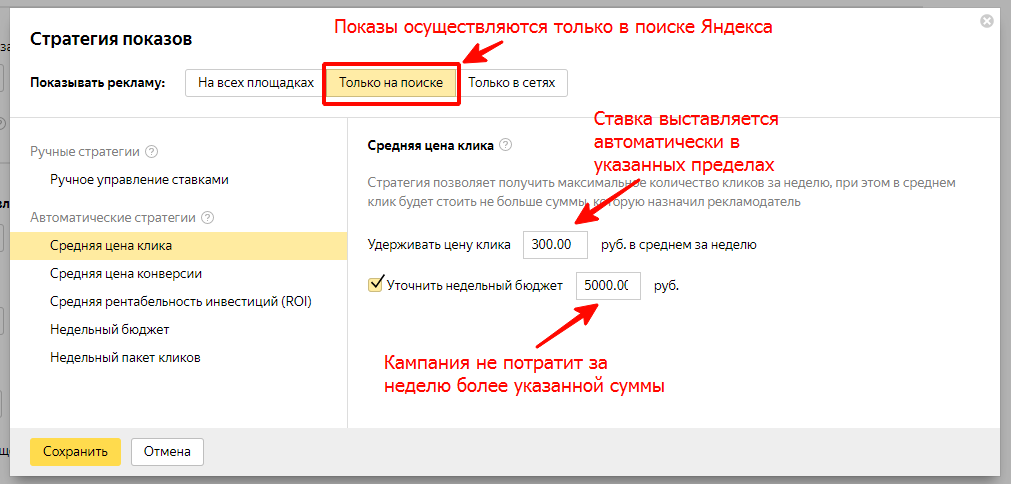Screen dimensions: 1011x484
Task: Select the Только на поиске option
Action: (391, 83)
